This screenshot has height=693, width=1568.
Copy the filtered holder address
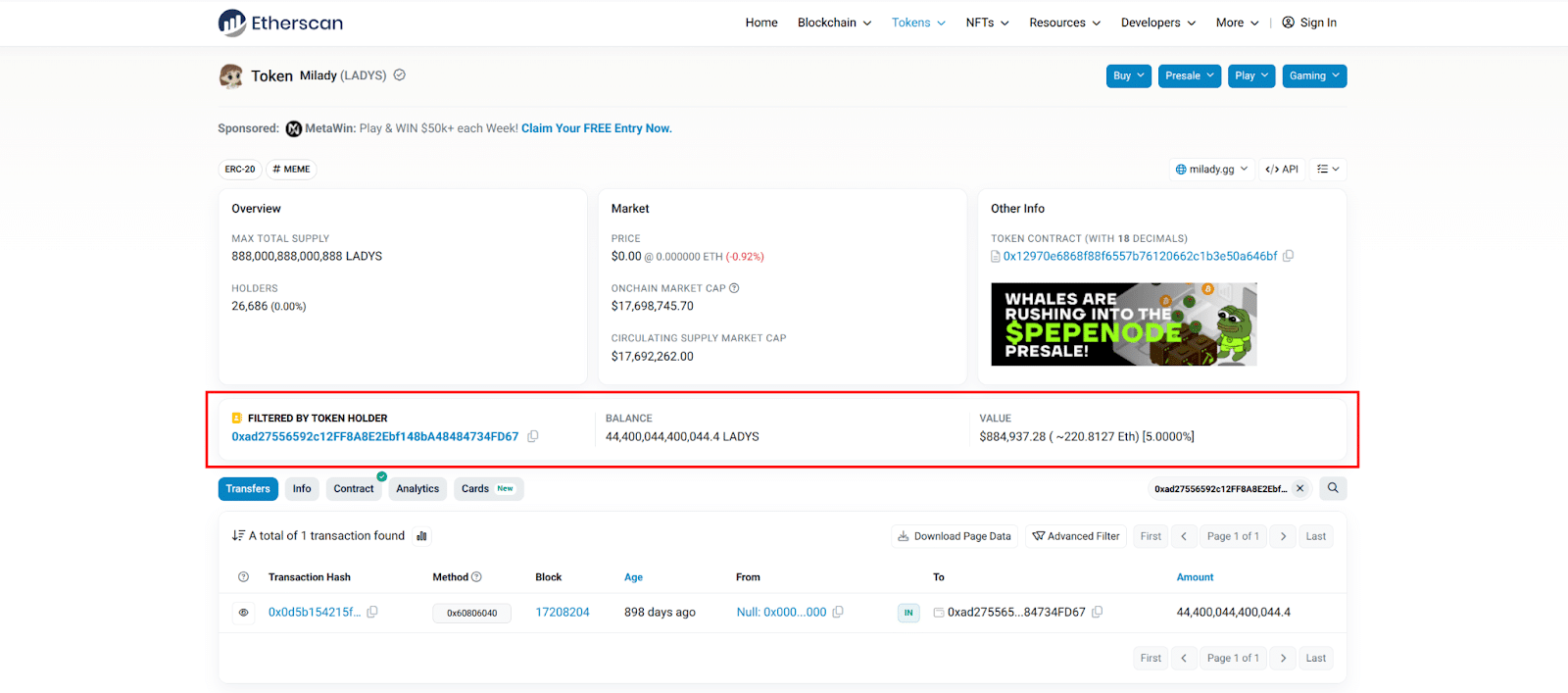[x=533, y=436]
